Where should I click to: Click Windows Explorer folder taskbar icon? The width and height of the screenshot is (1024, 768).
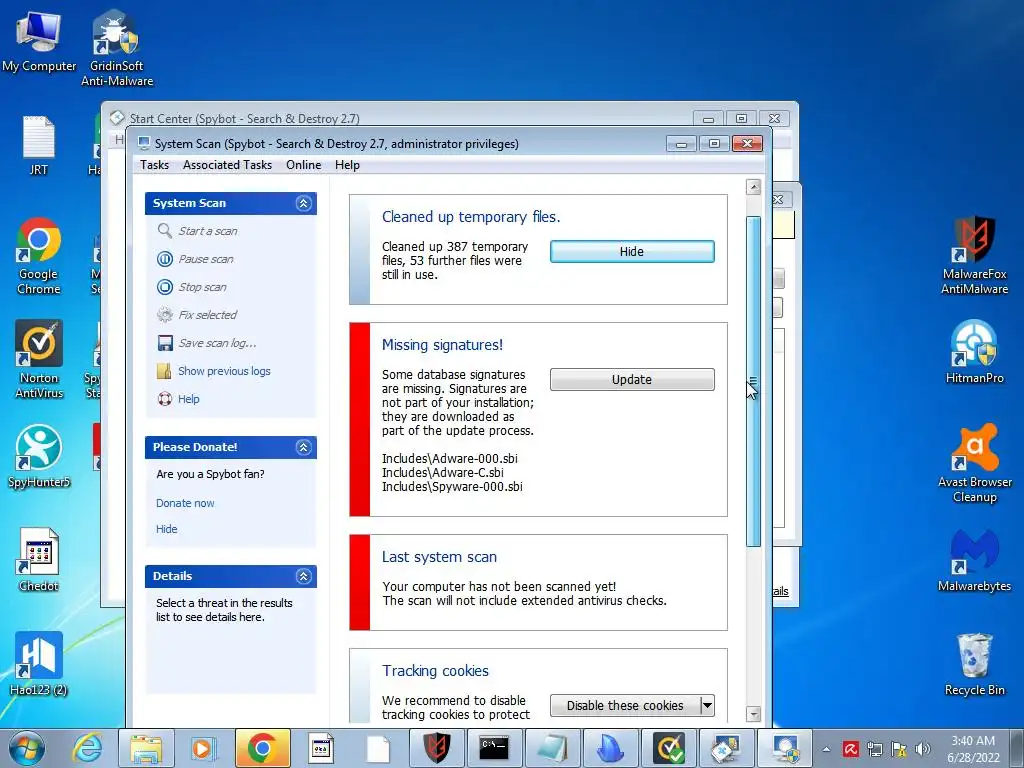pyautogui.click(x=146, y=748)
